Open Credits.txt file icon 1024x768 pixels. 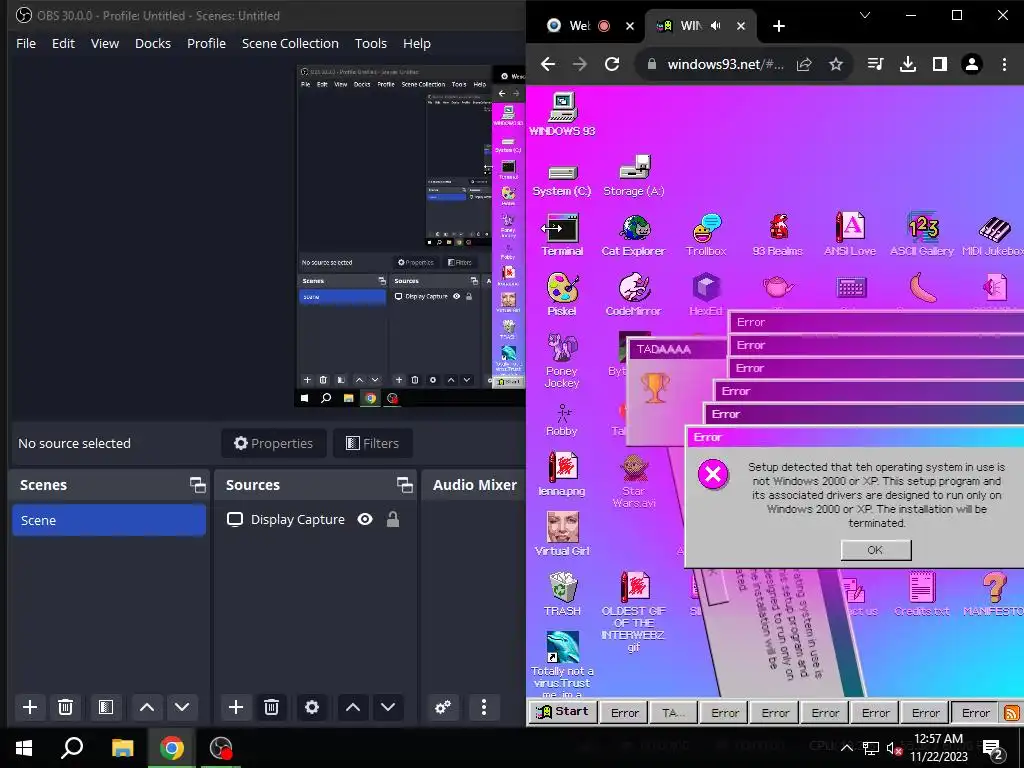point(922,594)
